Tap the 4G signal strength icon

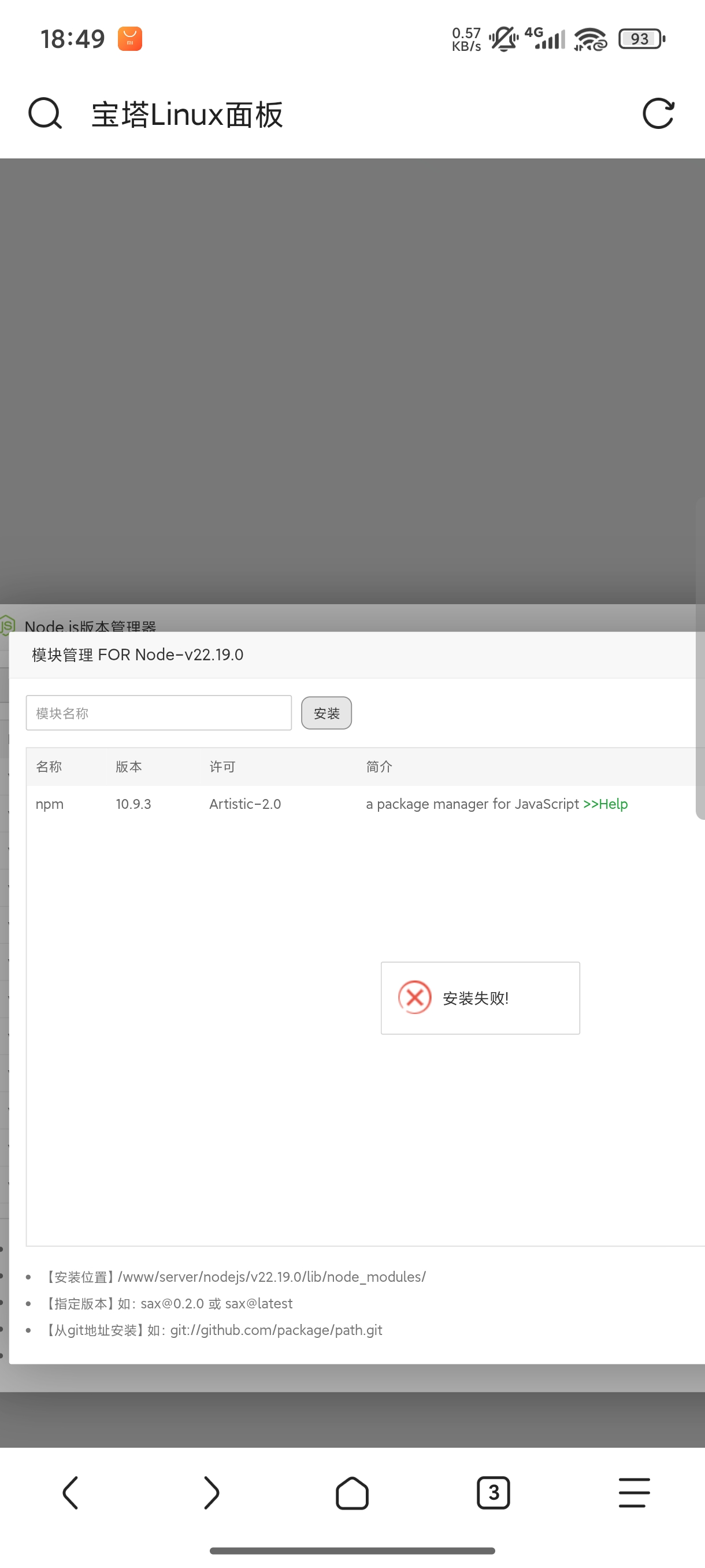(x=545, y=38)
